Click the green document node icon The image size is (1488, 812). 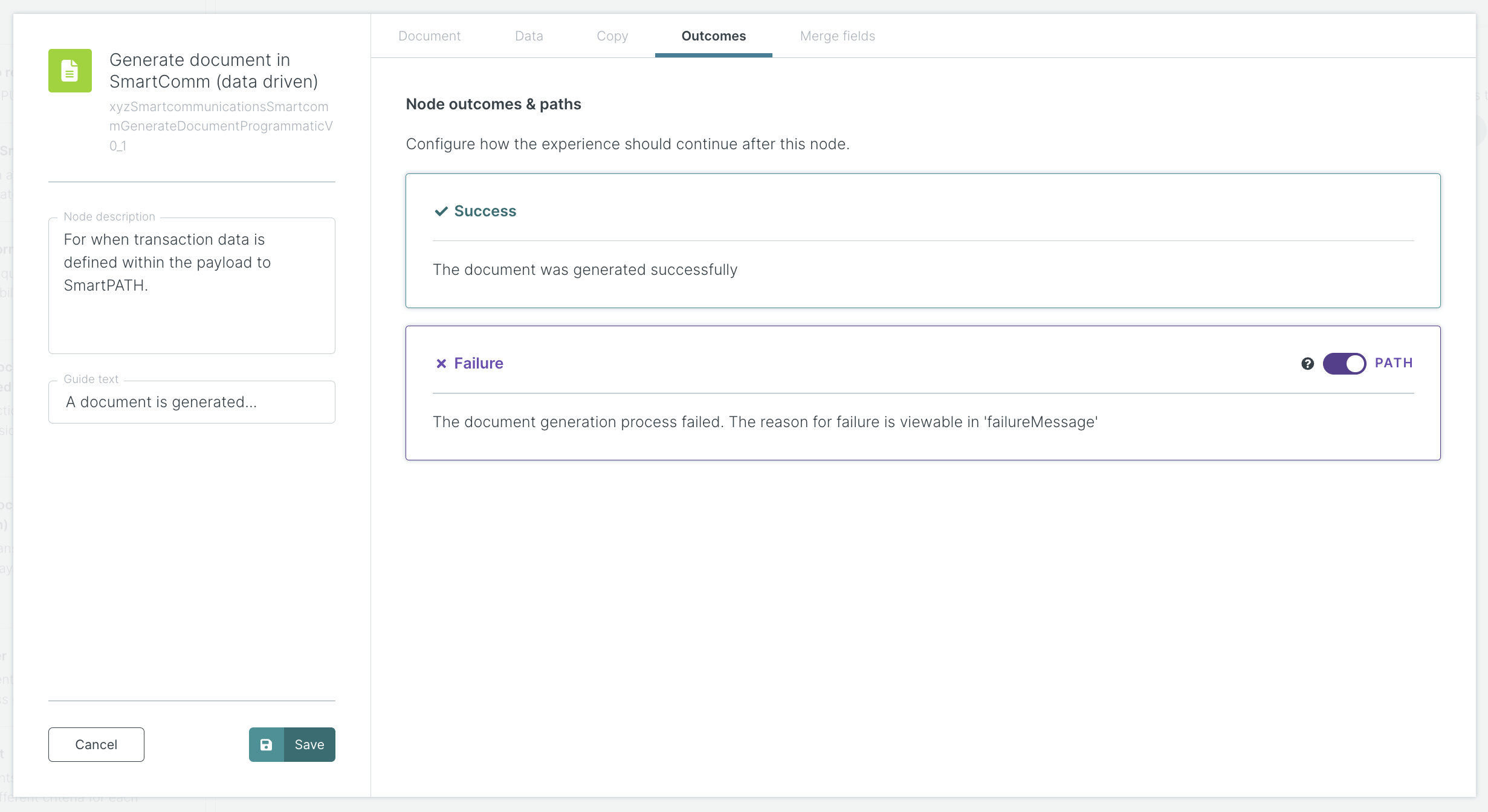click(x=70, y=71)
